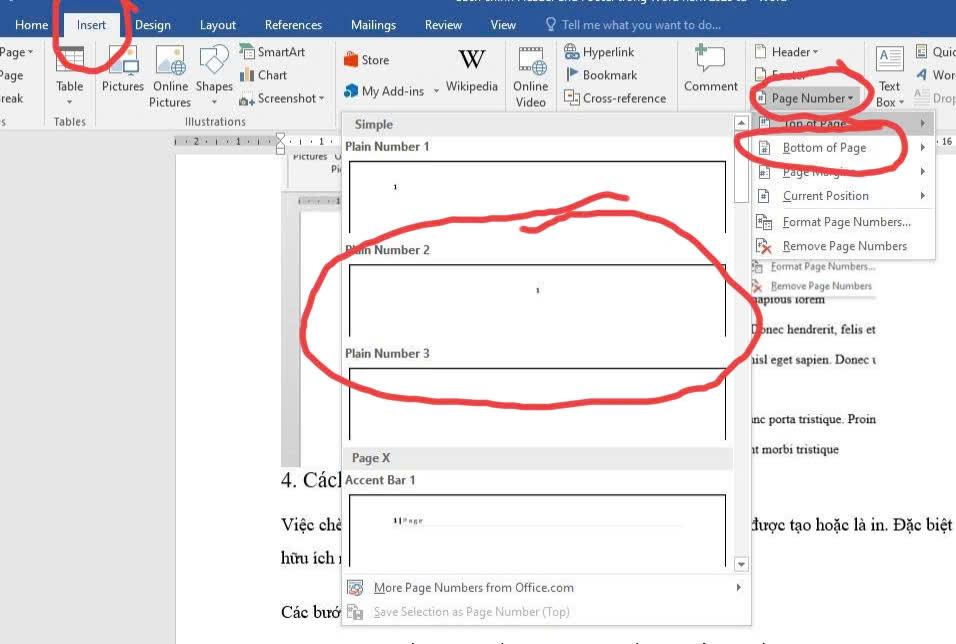Open the Shapes gallery
956x644 pixels.
tap(214, 74)
